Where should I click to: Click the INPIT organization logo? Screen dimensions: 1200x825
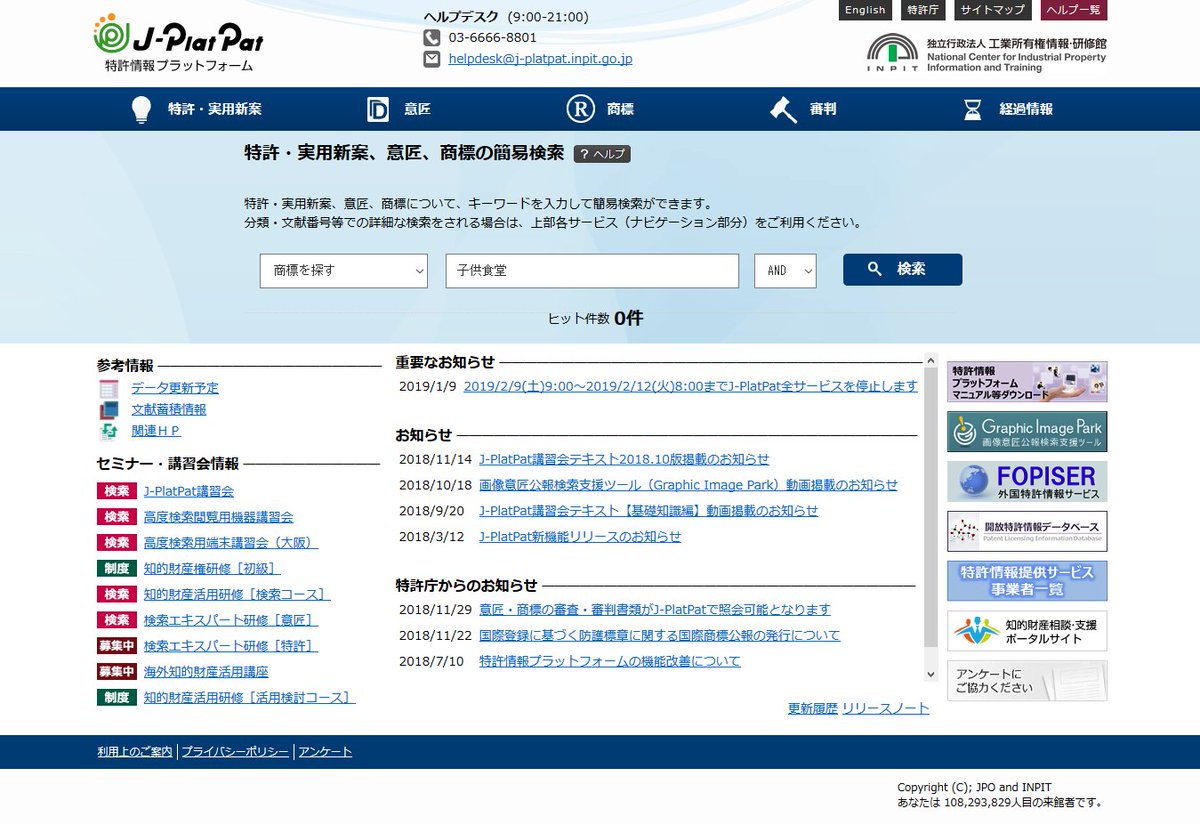pos(986,54)
